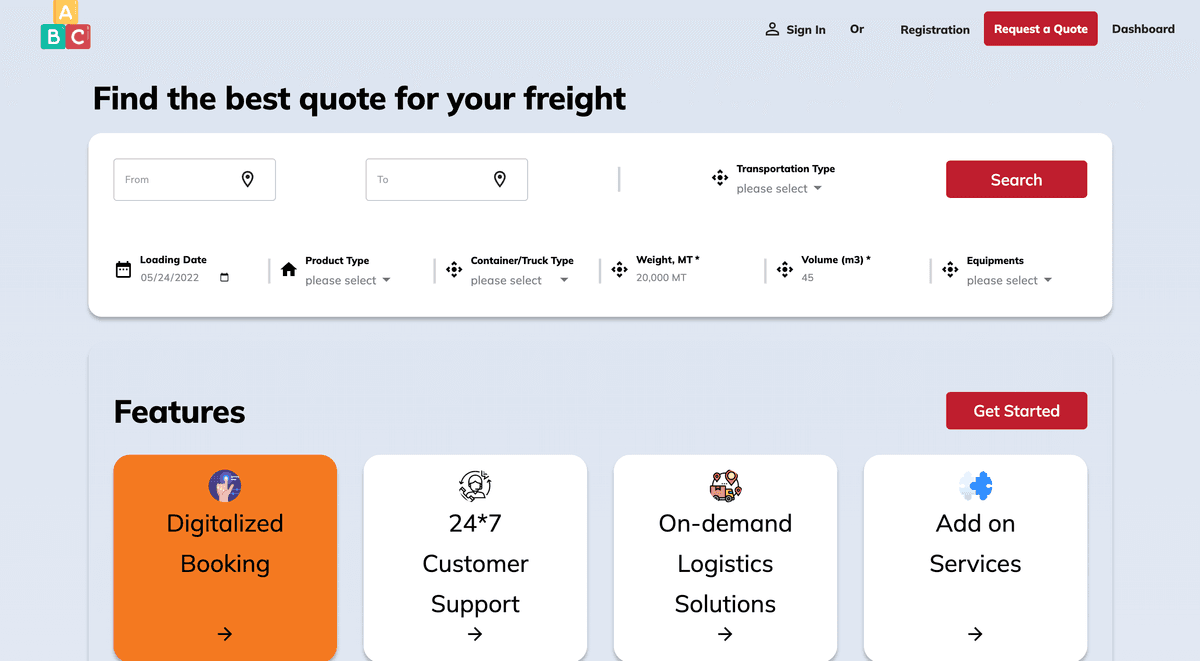Open the calendar icon beside Loading Date

[x=123, y=268]
